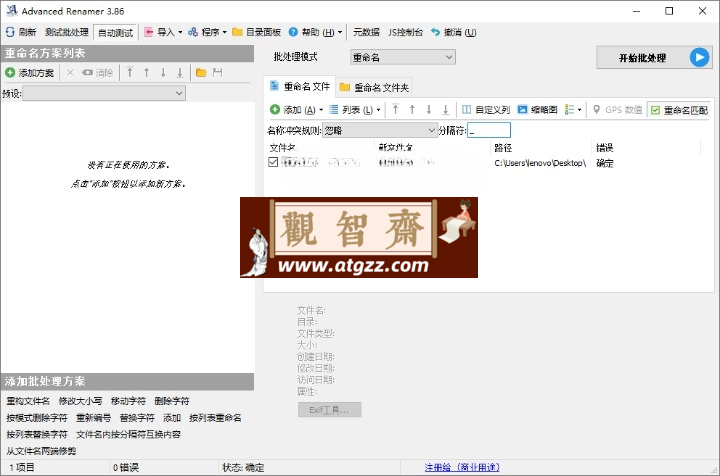Toggle the 自动测试 button
The height and width of the screenshot is (476, 720).
click(116, 33)
